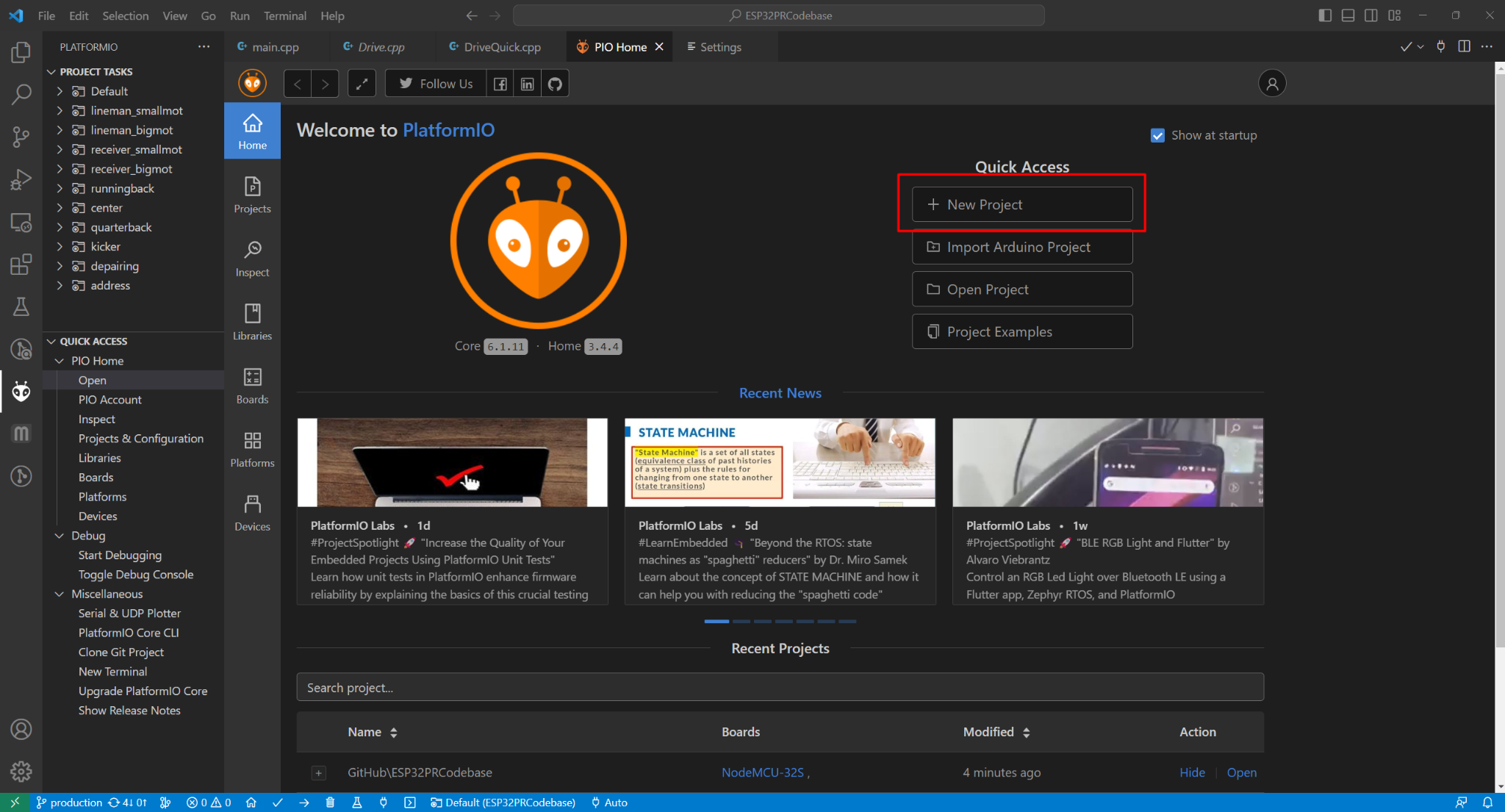The height and width of the screenshot is (812, 1505).
Task: Open the Boards section in PIO Home
Action: pyautogui.click(x=252, y=386)
